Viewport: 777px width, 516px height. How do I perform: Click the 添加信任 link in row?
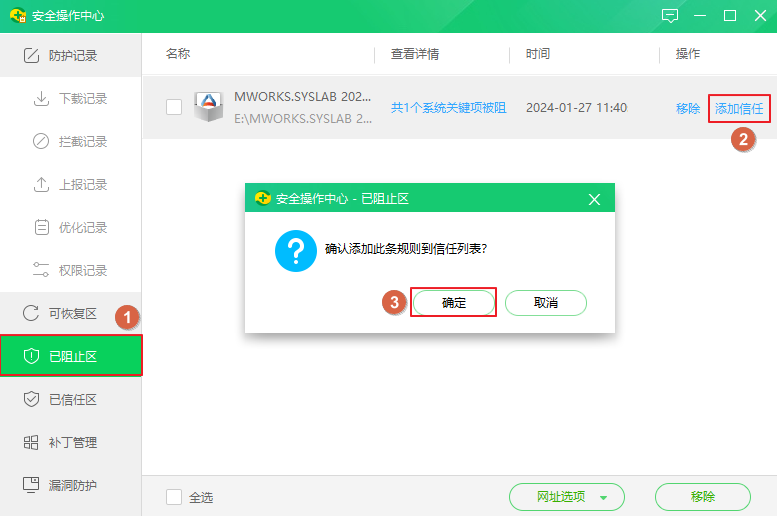739,108
